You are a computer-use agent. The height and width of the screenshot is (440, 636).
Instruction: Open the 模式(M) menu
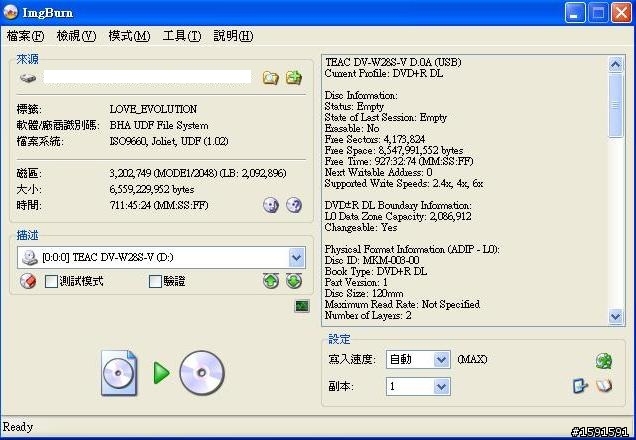(x=129, y=36)
